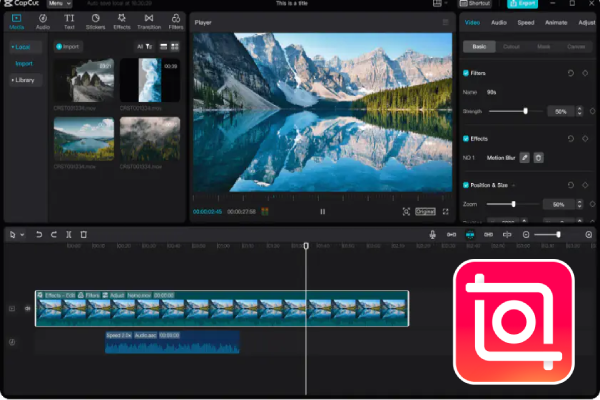Toggle the audio track icon at left
The width and height of the screenshot is (600, 400).
click(12, 342)
